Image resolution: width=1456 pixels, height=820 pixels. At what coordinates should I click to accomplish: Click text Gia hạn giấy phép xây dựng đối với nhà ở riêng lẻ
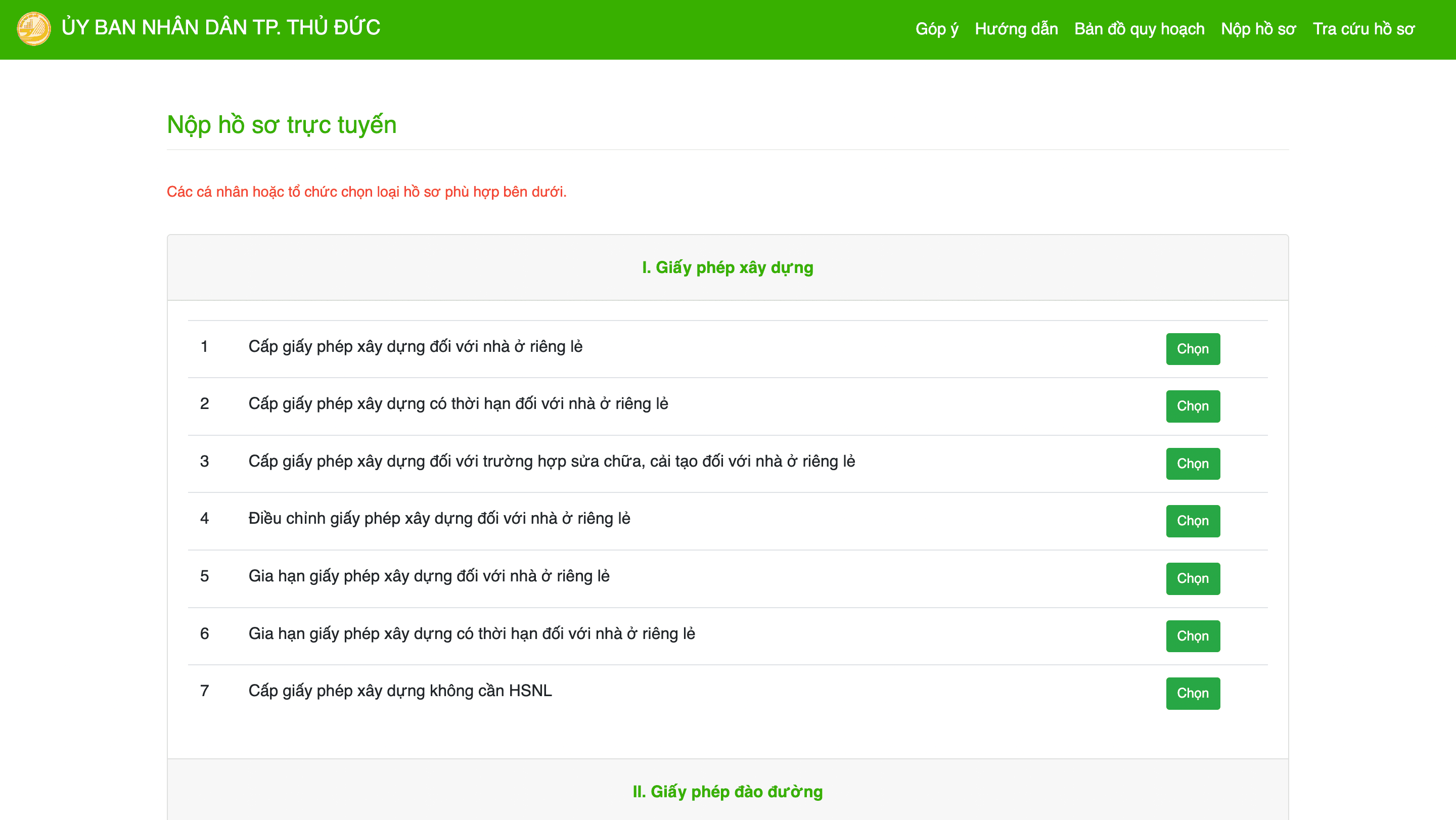click(x=429, y=576)
